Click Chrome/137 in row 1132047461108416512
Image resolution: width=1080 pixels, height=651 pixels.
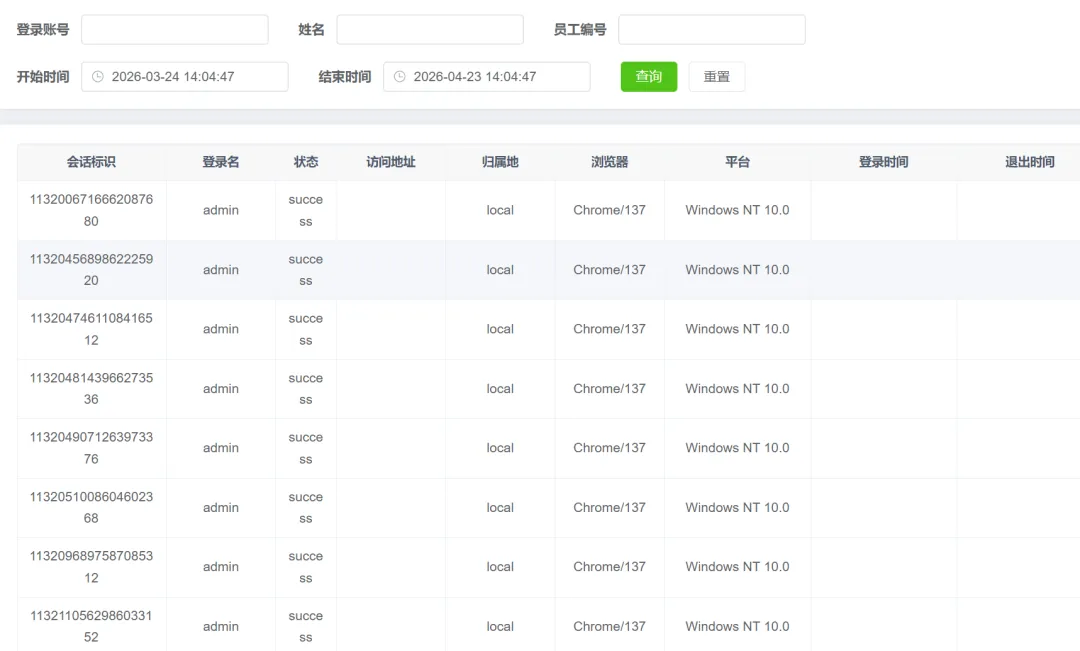point(610,329)
